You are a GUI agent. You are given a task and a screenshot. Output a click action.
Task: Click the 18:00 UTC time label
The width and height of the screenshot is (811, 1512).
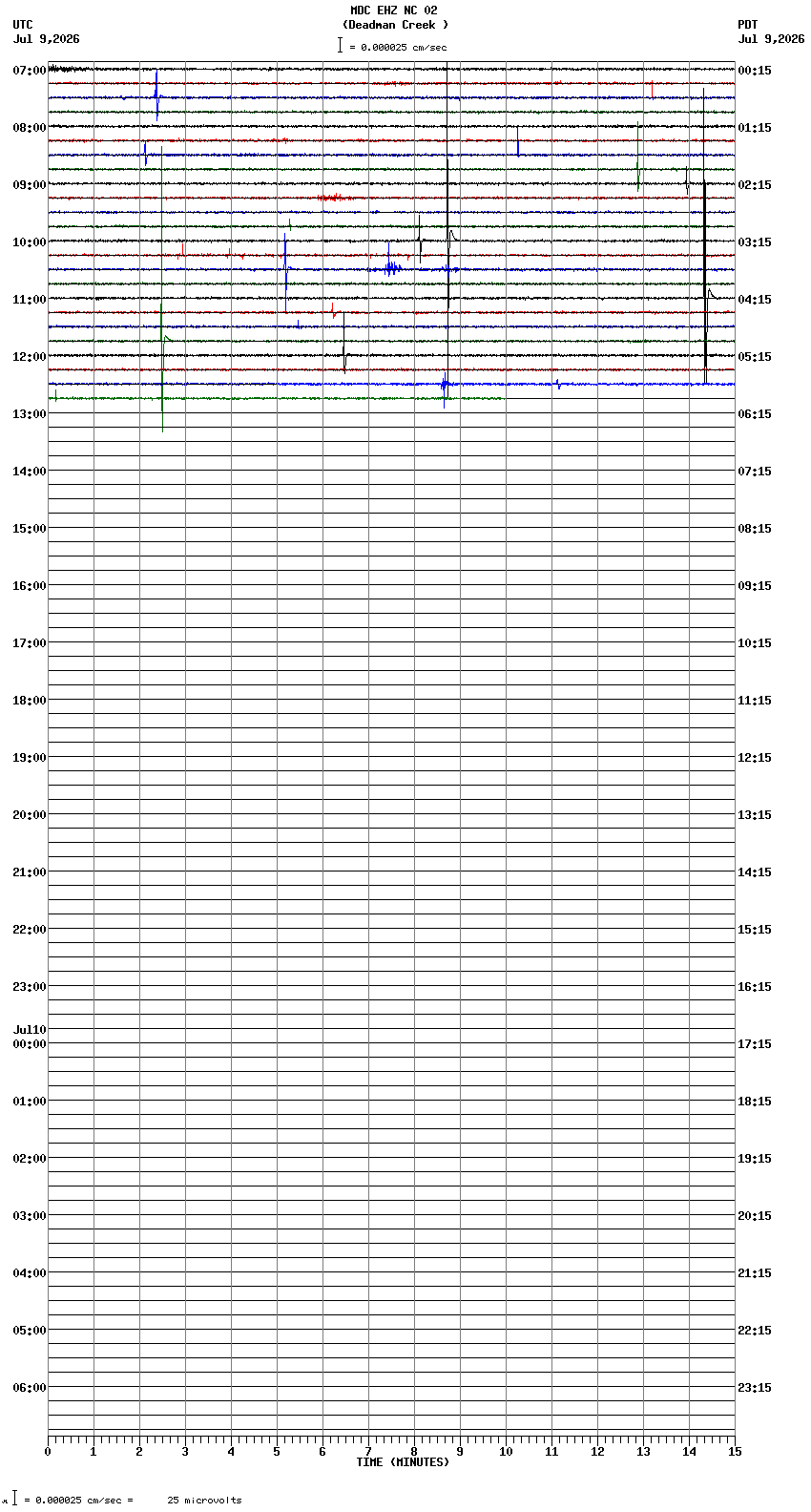click(30, 701)
